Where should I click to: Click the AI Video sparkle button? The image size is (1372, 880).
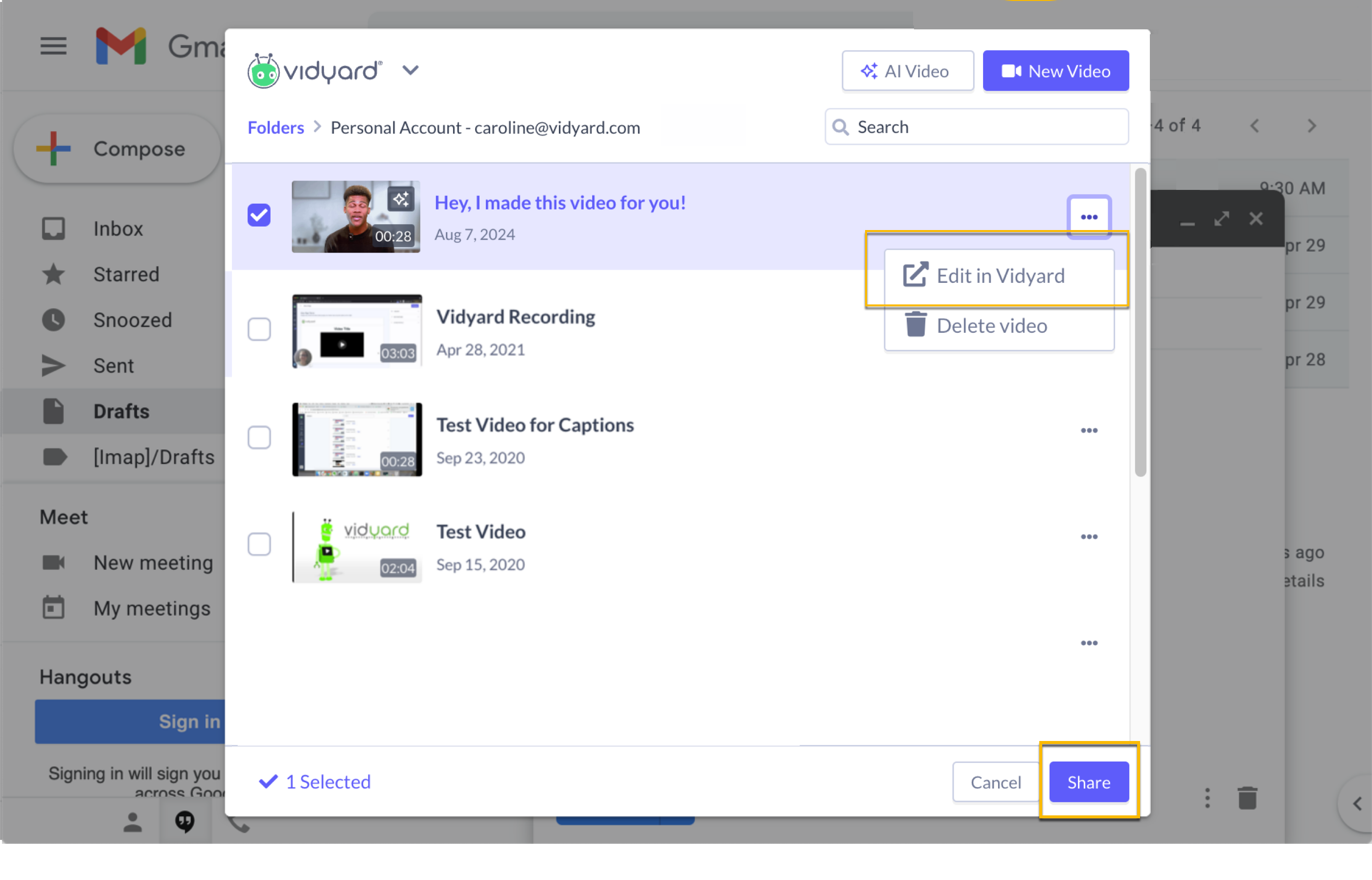click(x=907, y=70)
